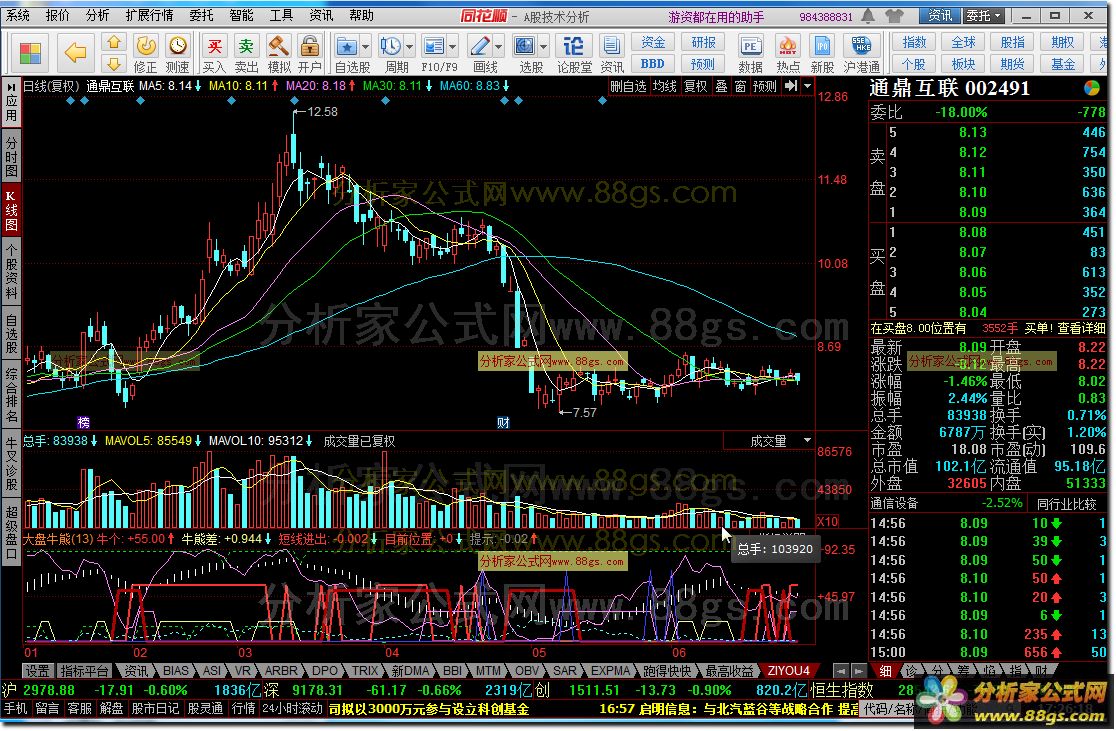Click the 板块 button
Screen dimensions: 1116x731
tap(963, 64)
